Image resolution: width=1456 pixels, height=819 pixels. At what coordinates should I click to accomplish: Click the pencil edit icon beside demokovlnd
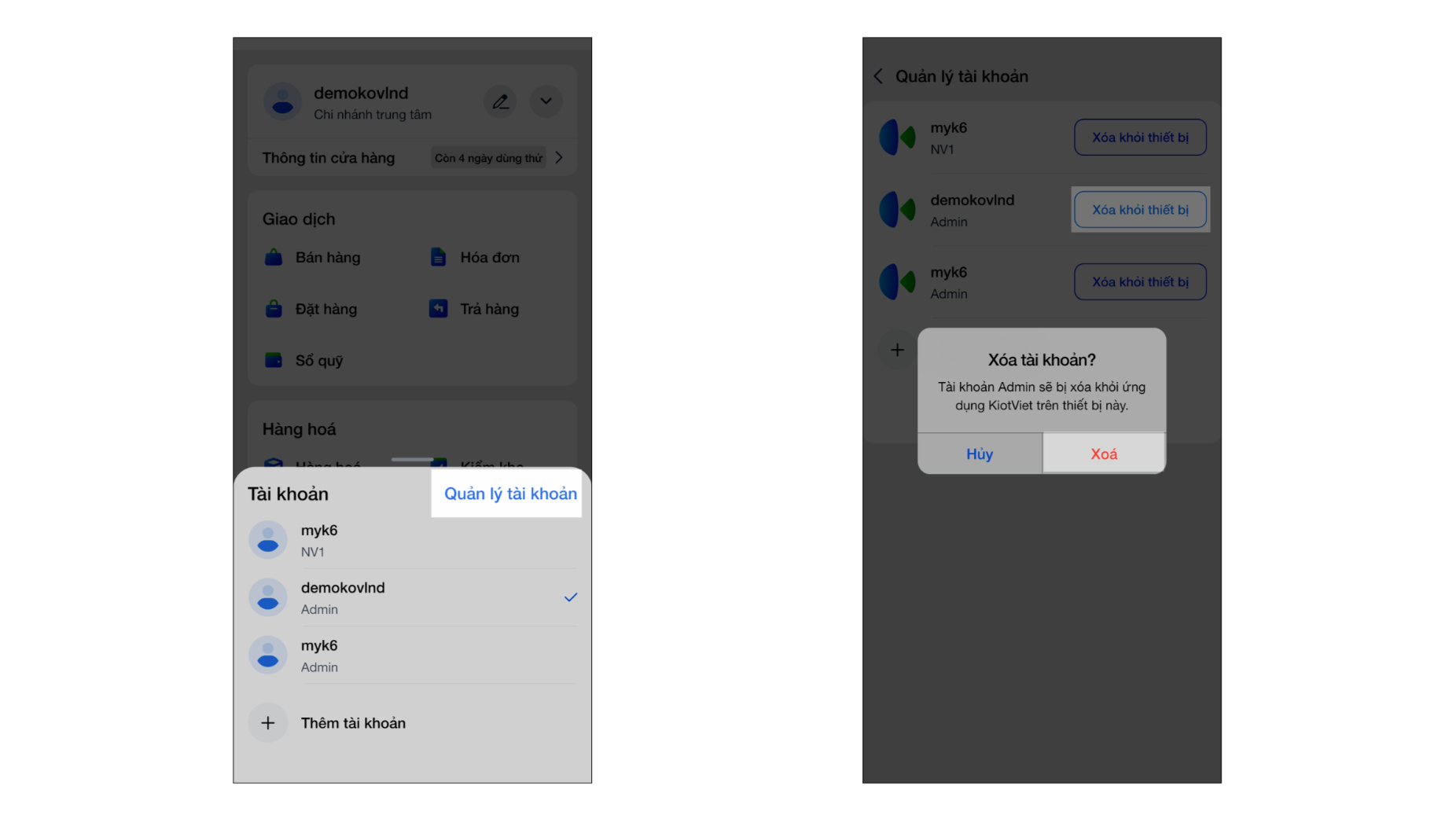(x=500, y=101)
